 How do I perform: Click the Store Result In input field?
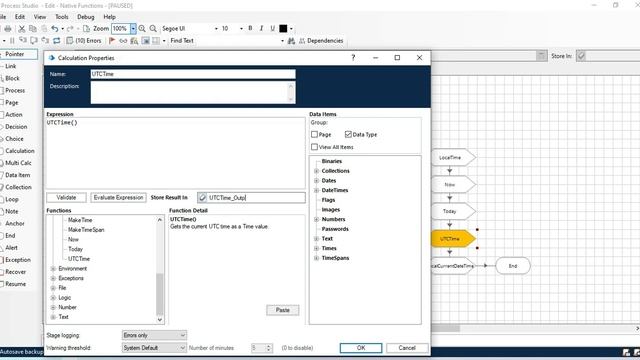pyautogui.click(x=251, y=198)
